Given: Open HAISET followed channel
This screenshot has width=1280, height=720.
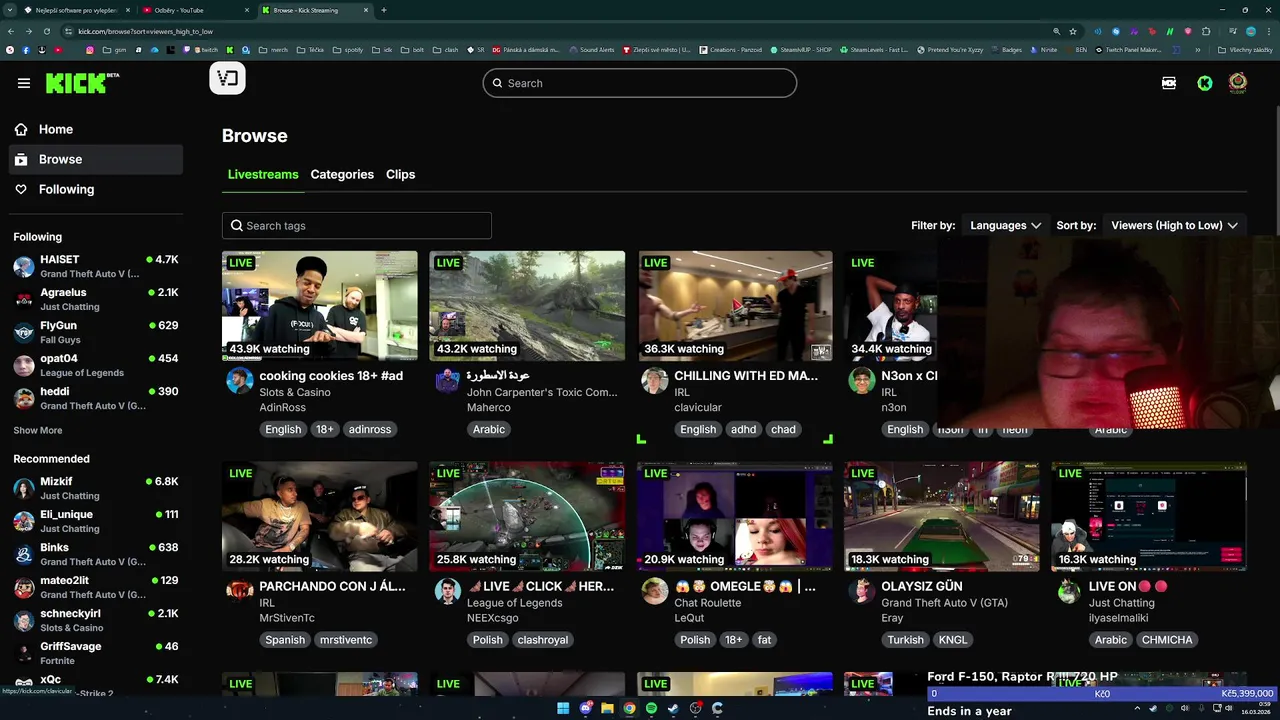Looking at the screenshot, I should tap(96, 266).
